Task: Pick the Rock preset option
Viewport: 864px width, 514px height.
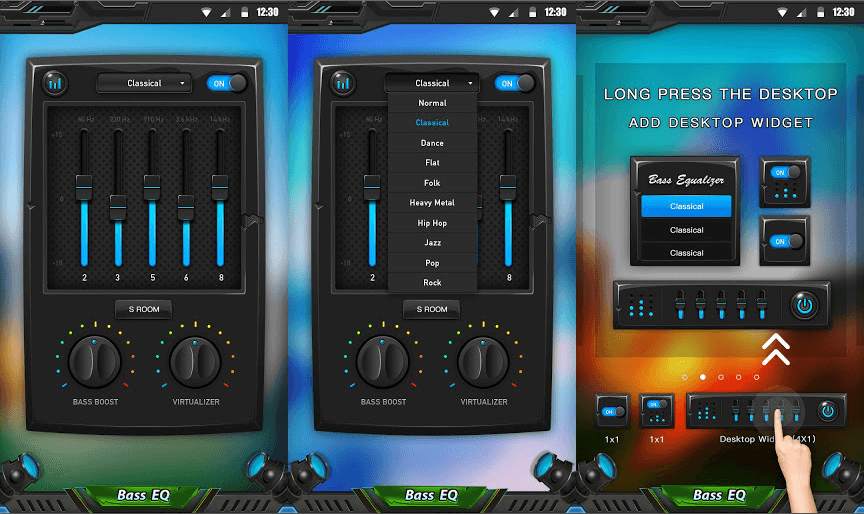Action: point(432,283)
